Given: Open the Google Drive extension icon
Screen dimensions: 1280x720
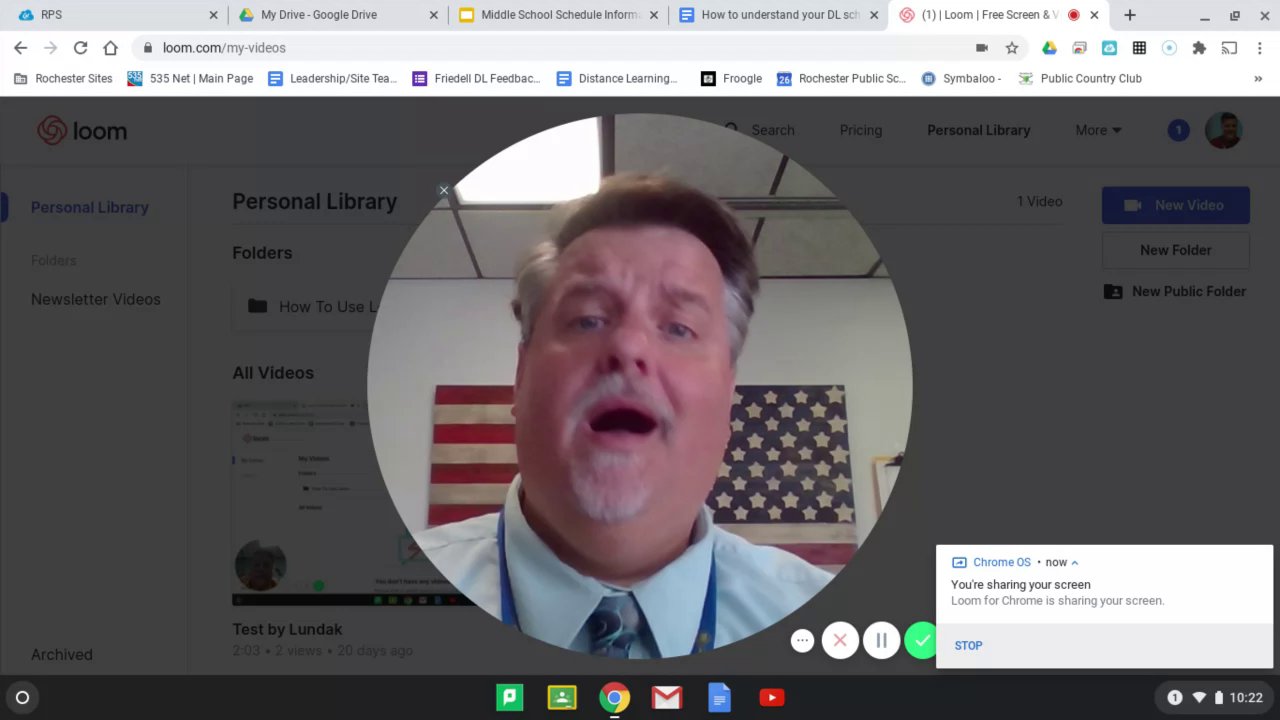Looking at the screenshot, I should coord(1049,48).
